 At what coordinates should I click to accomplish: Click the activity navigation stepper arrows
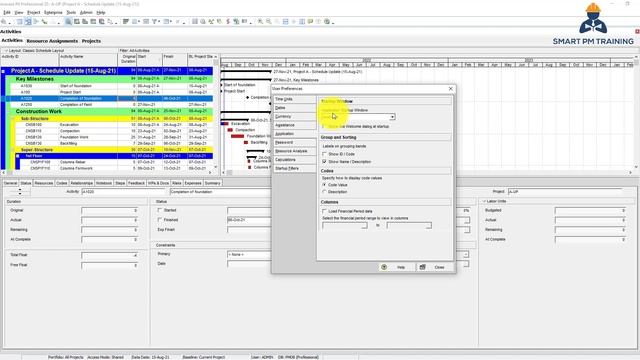(20, 191)
